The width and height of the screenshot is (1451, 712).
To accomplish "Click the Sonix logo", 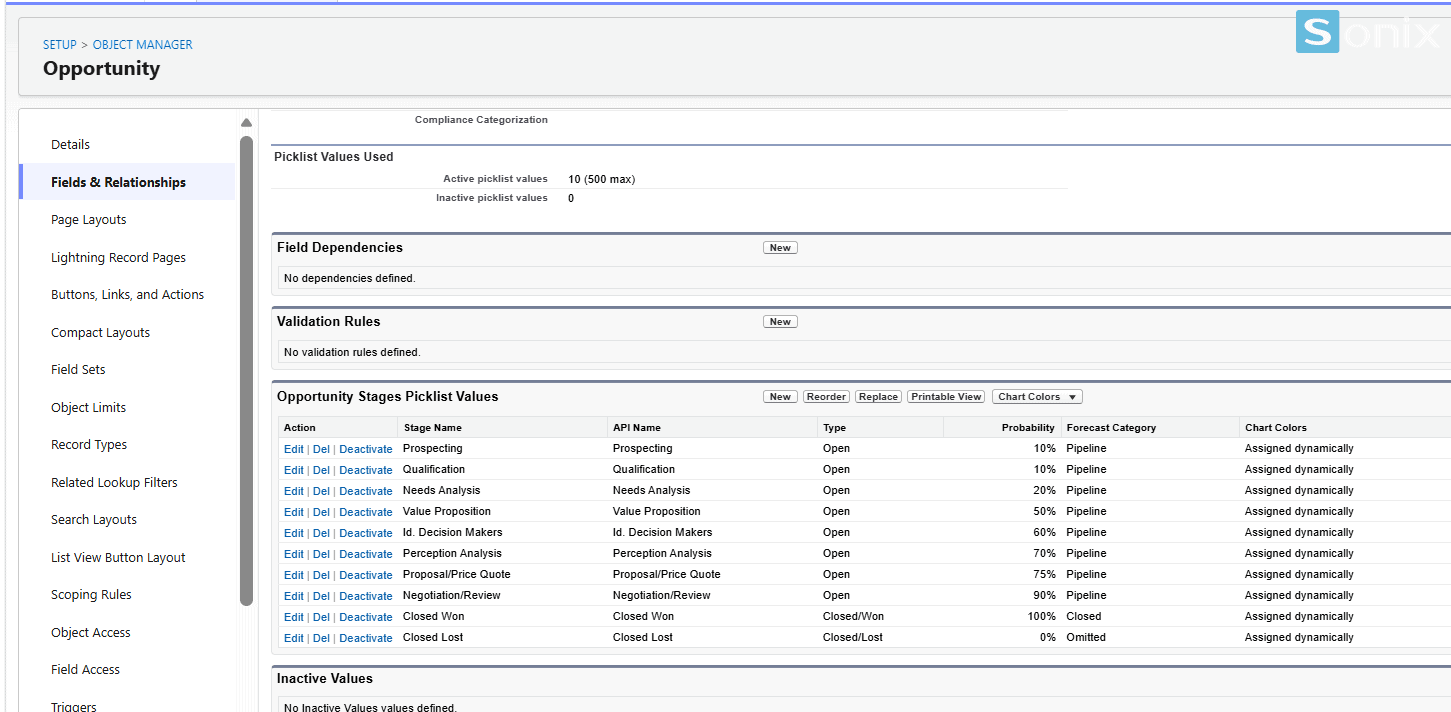I will click(1368, 32).
